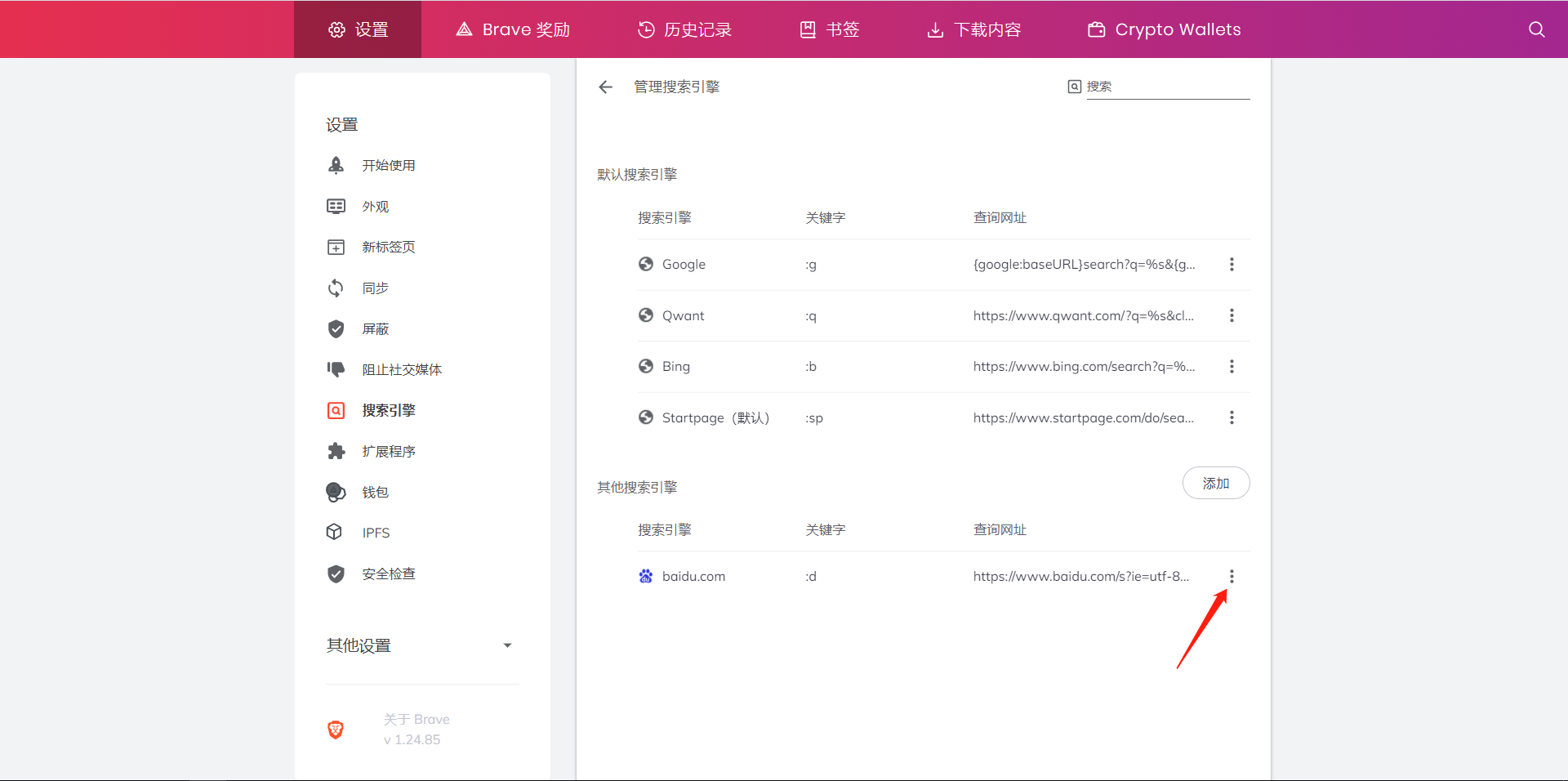Click the bing.com query URL

click(1084, 366)
